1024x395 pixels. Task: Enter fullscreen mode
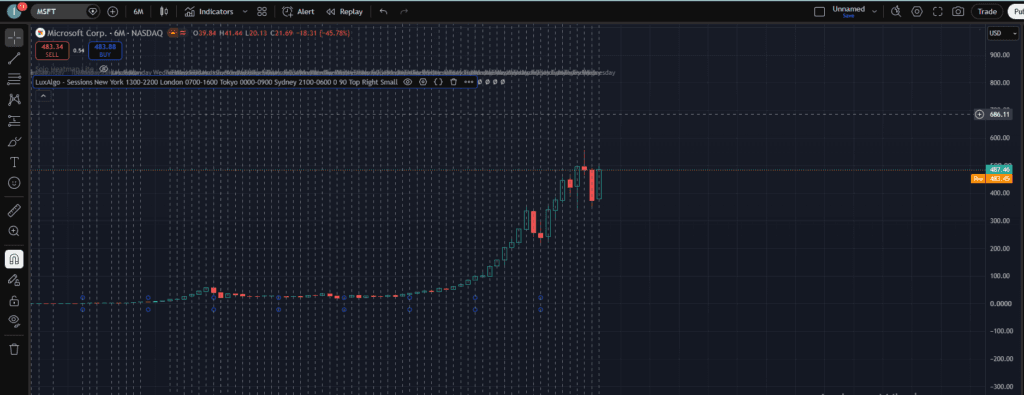point(938,11)
